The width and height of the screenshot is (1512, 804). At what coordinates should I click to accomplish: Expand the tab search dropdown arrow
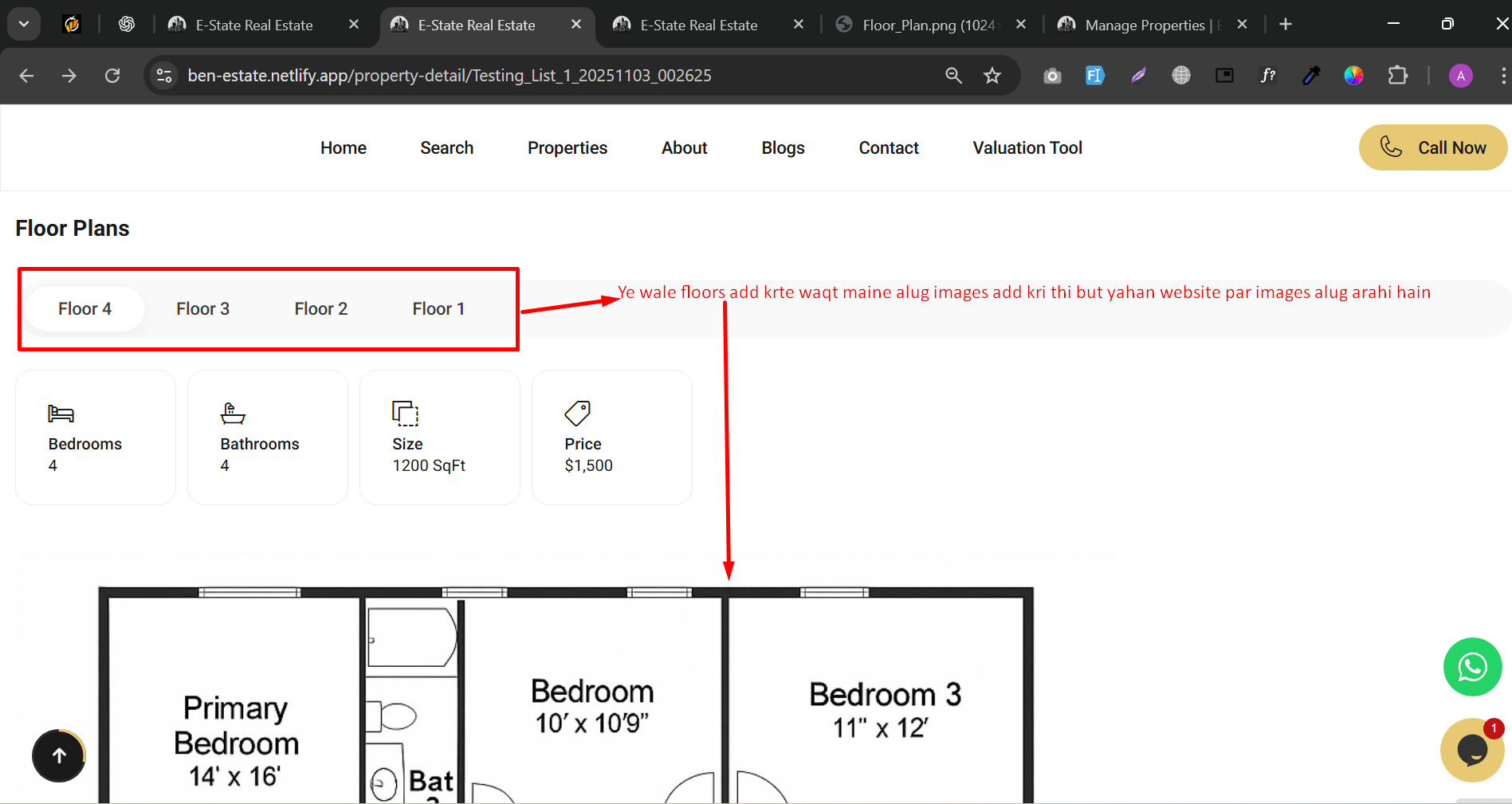[24, 25]
